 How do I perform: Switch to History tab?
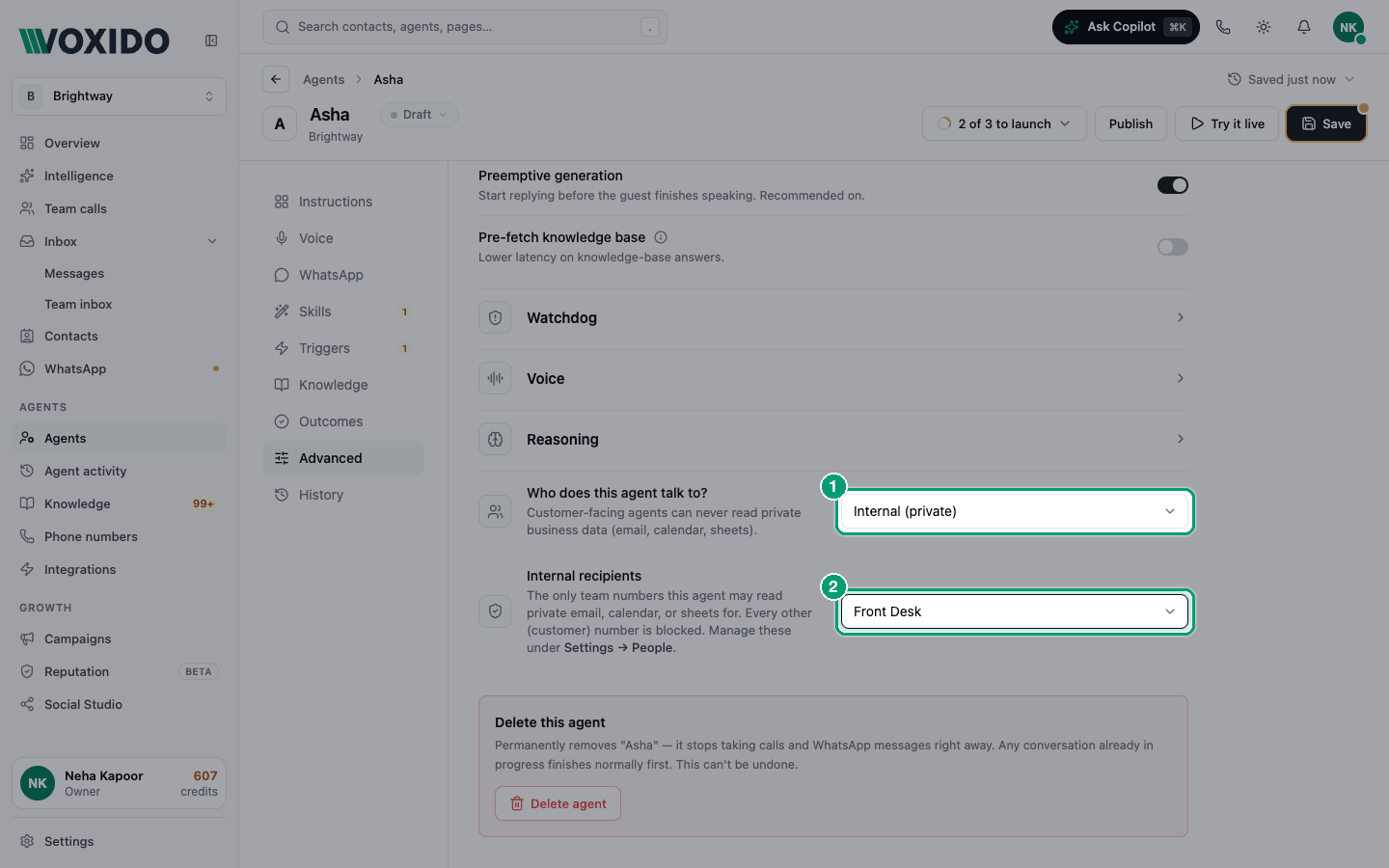(343, 495)
